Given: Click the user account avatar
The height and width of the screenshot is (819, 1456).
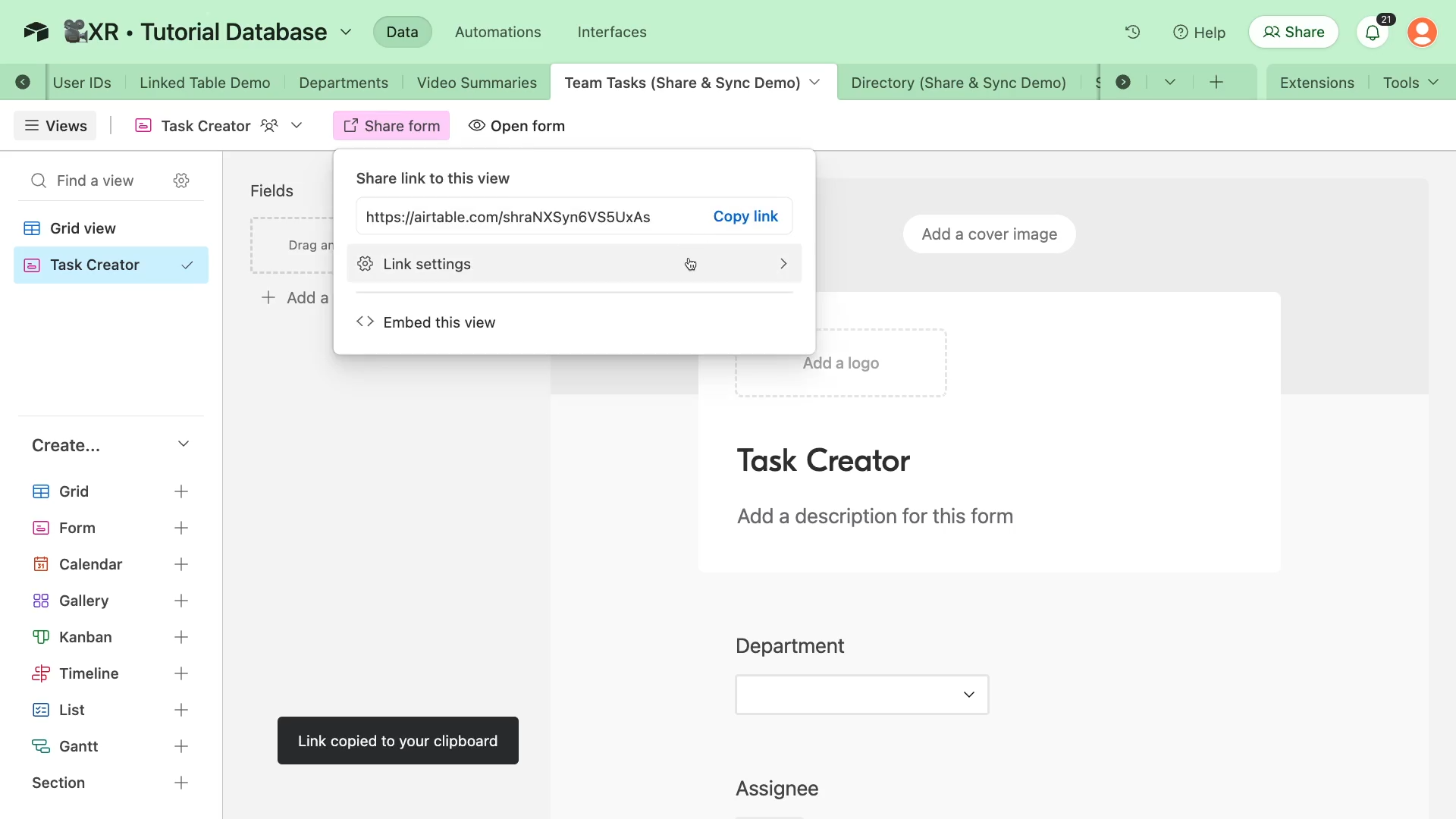Looking at the screenshot, I should tap(1422, 32).
